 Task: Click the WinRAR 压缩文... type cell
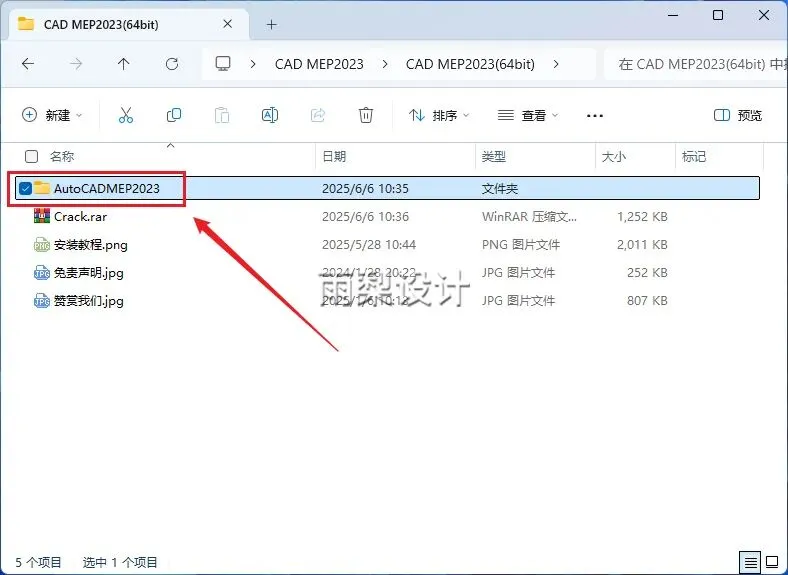coord(529,217)
